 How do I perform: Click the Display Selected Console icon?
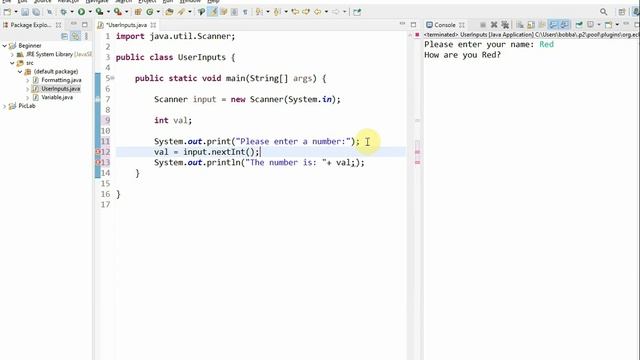[590, 25]
